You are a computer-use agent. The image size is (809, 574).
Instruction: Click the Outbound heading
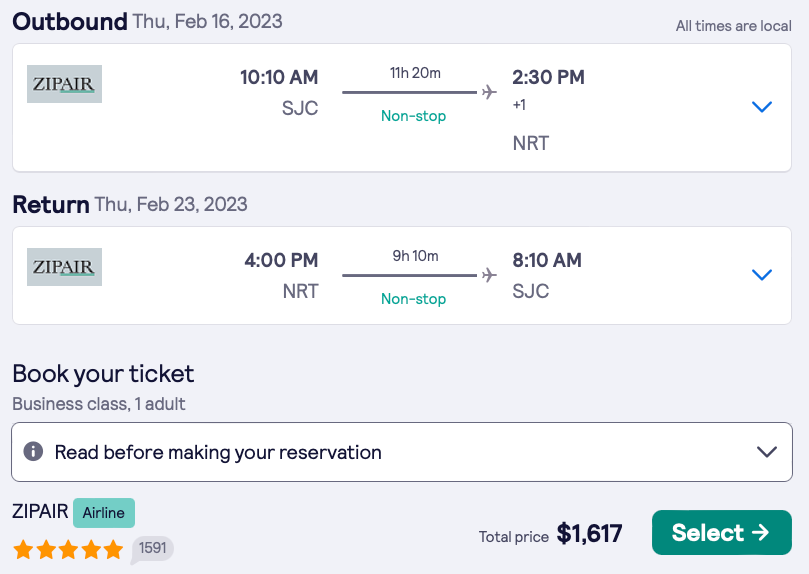click(x=70, y=21)
